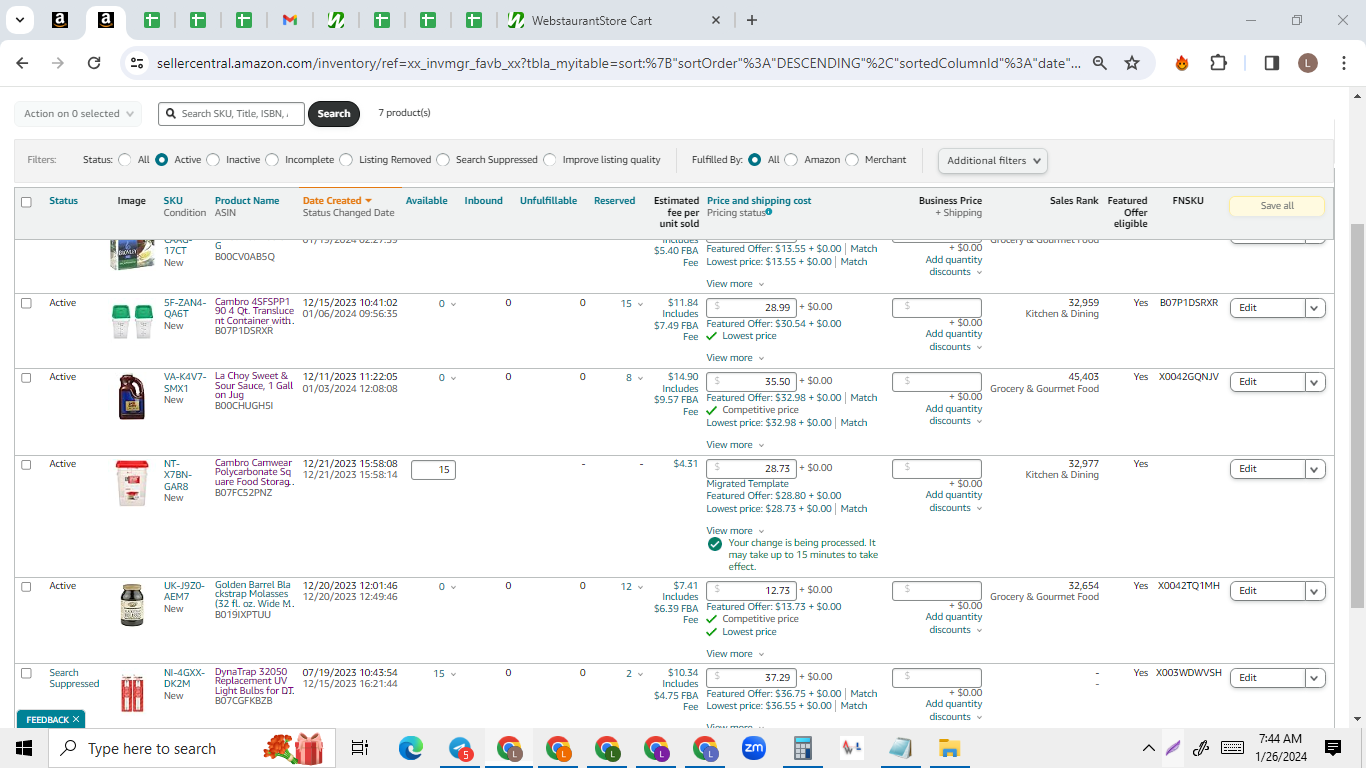Expand Available 15 dropdown in DynaTrap row
The height and width of the screenshot is (768, 1366).
pyautogui.click(x=444, y=674)
